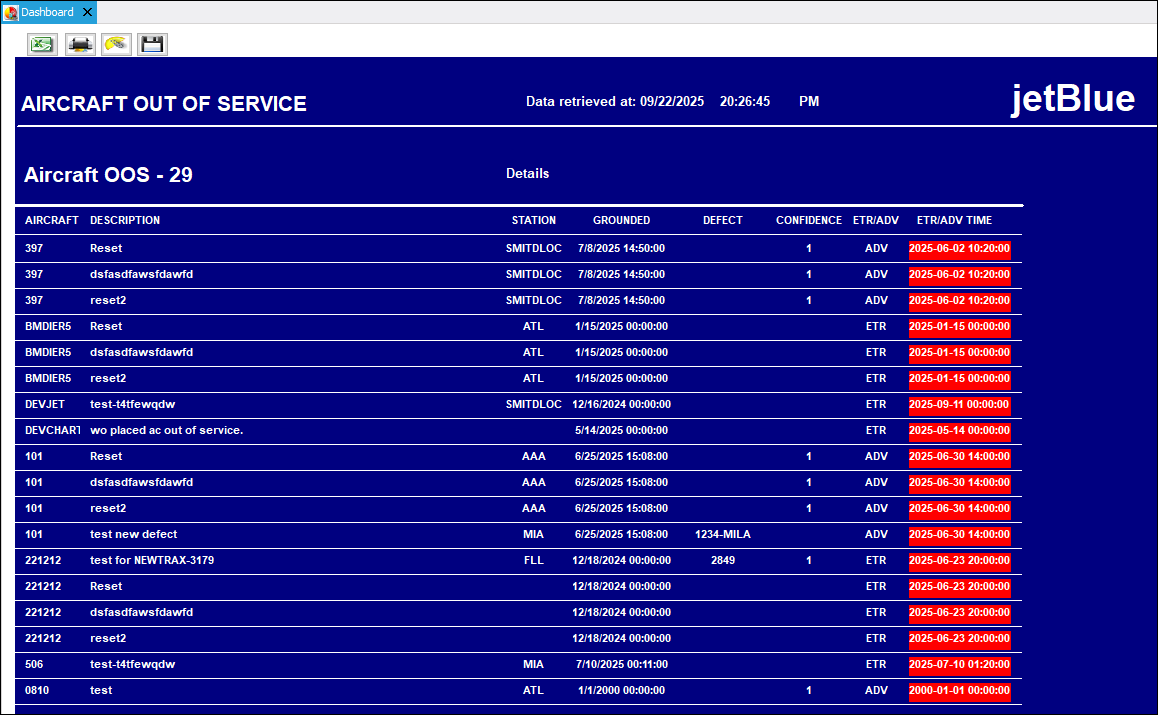Select defect number 2849
Viewport: 1158px width, 715px height.
click(x=723, y=561)
